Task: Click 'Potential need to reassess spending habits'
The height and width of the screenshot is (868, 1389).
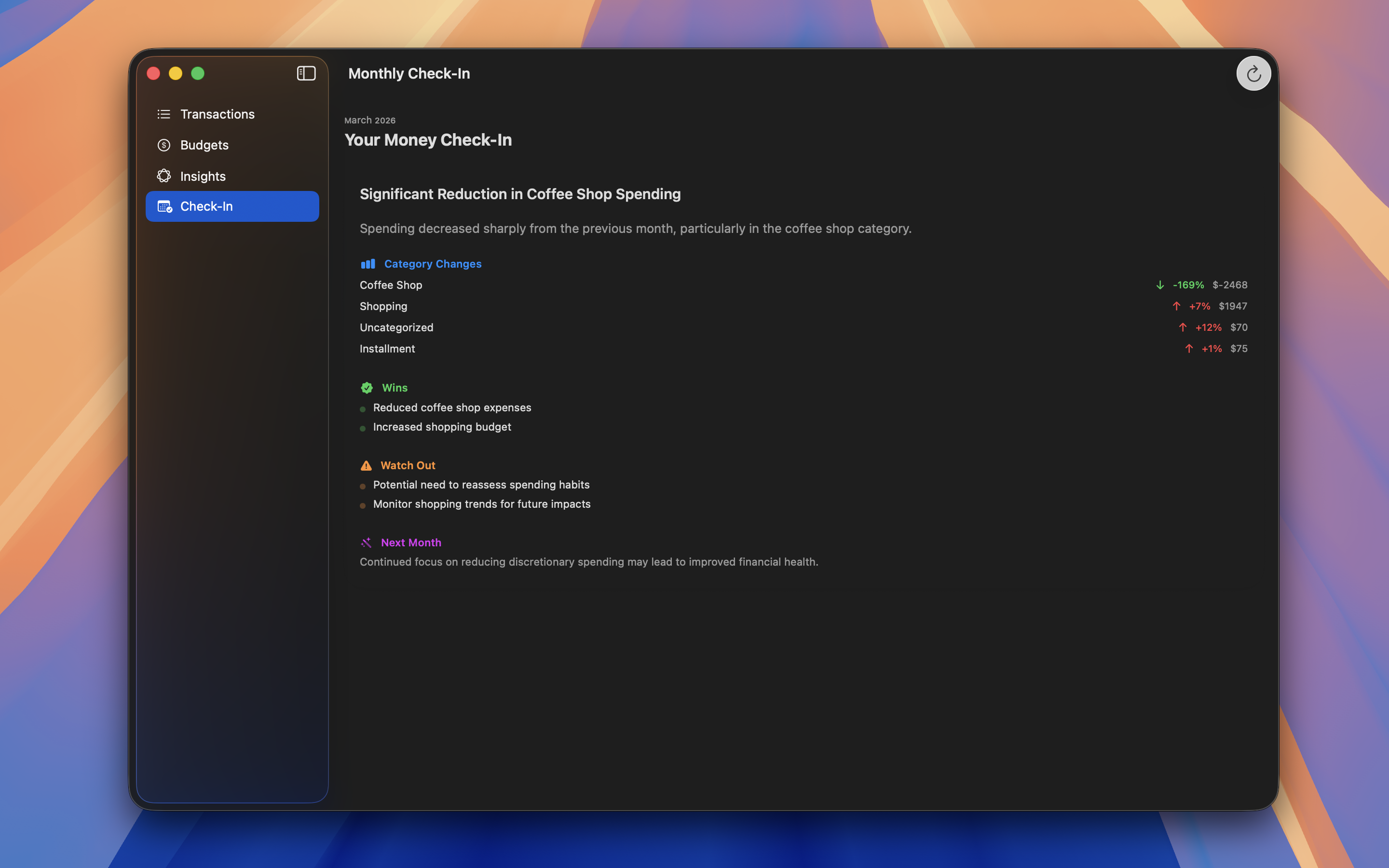Action: (x=481, y=485)
